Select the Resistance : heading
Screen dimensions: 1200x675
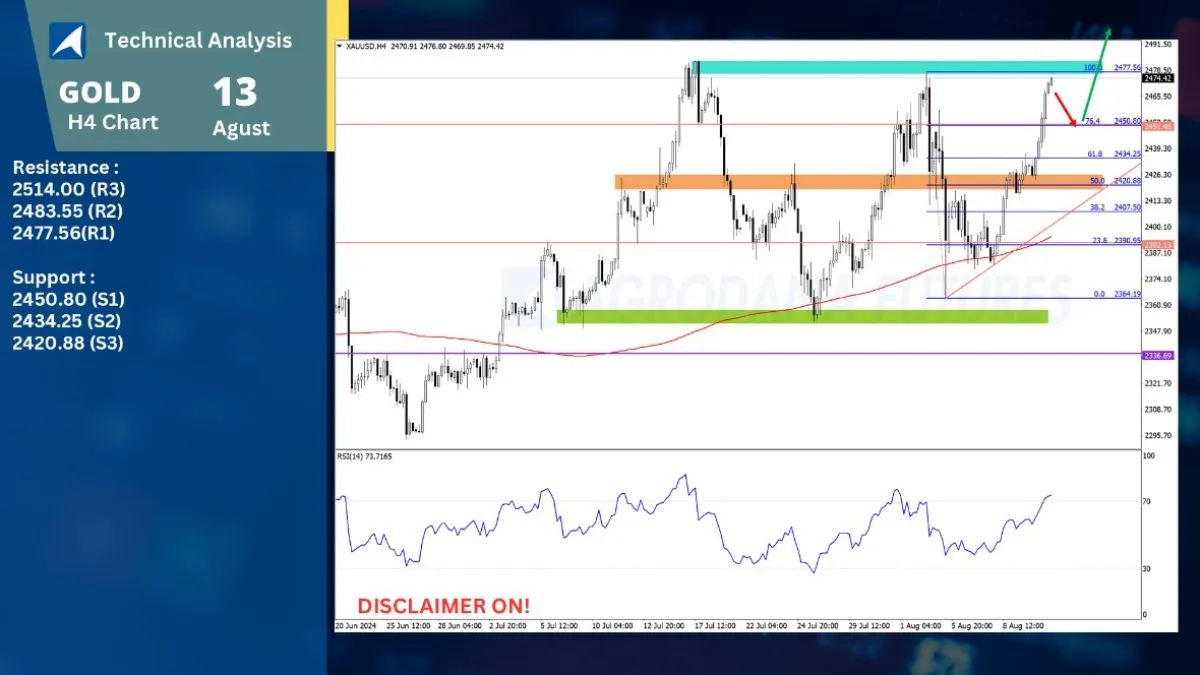(66, 167)
